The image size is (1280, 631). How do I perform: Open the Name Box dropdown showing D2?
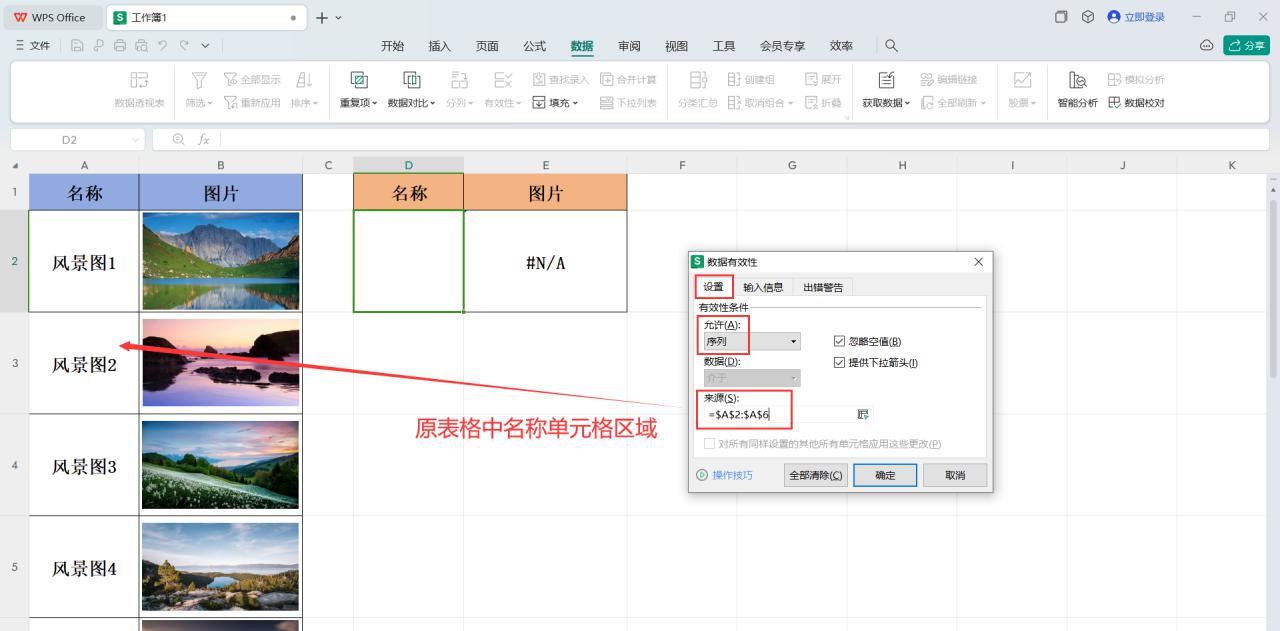click(136, 140)
